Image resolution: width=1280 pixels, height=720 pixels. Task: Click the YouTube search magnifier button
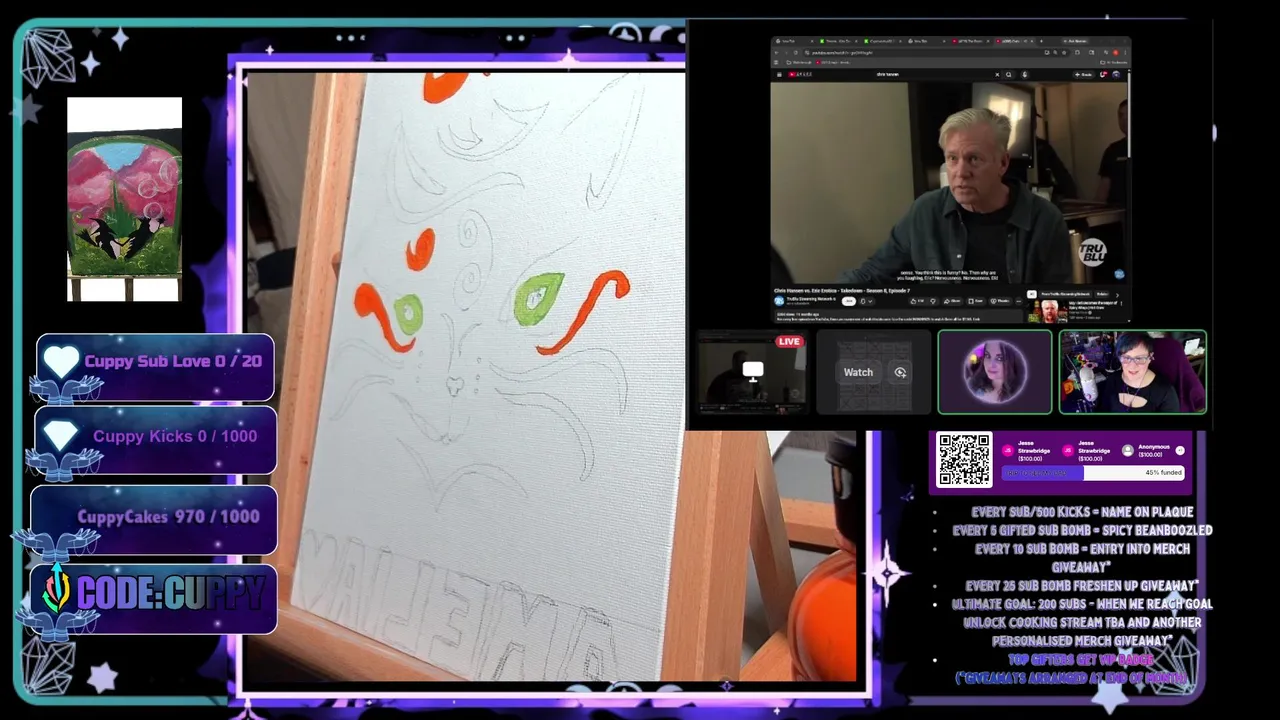tap(1009, 74)
